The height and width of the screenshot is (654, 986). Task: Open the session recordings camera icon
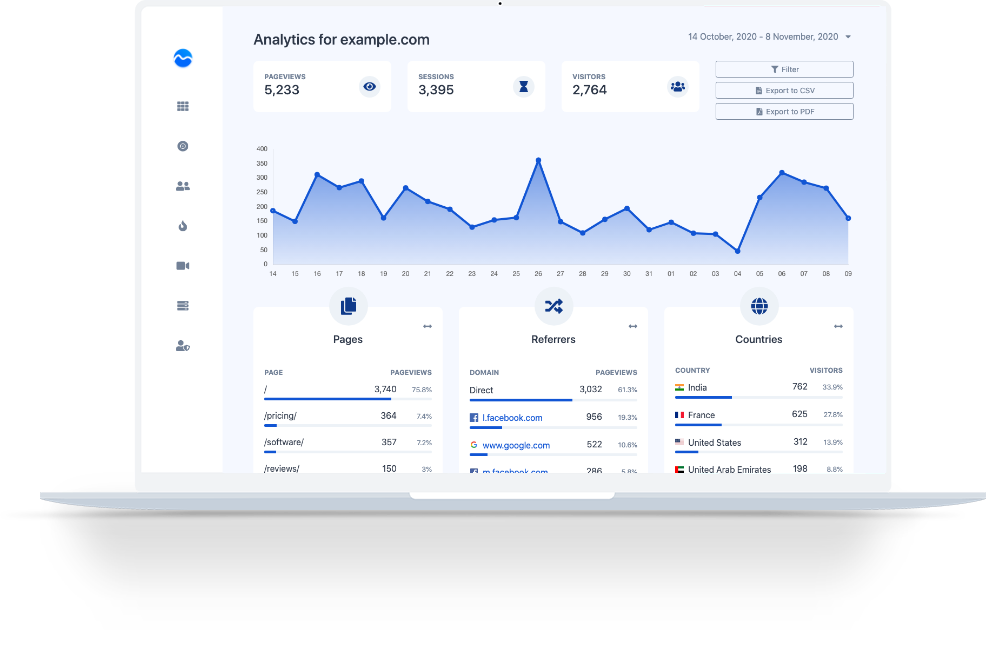183,265
